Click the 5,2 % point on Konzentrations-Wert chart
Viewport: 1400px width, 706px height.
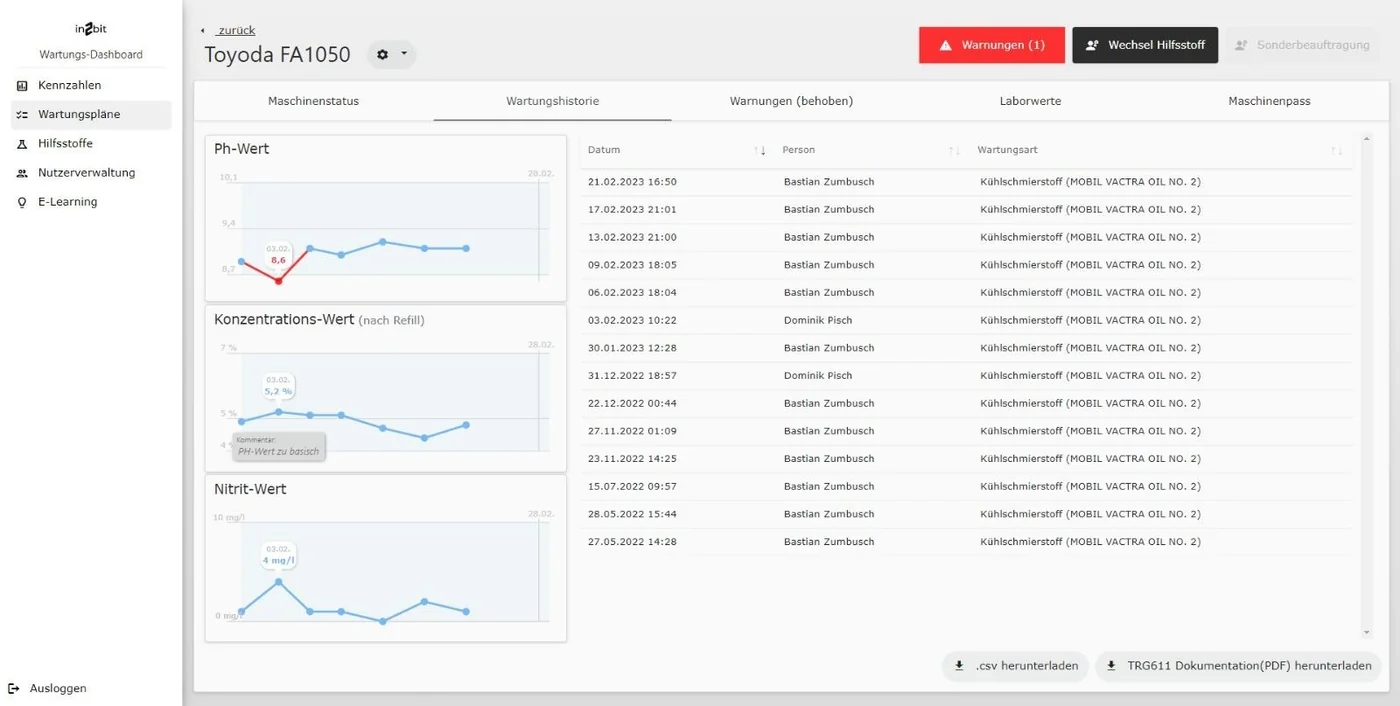tap(278, 411)
